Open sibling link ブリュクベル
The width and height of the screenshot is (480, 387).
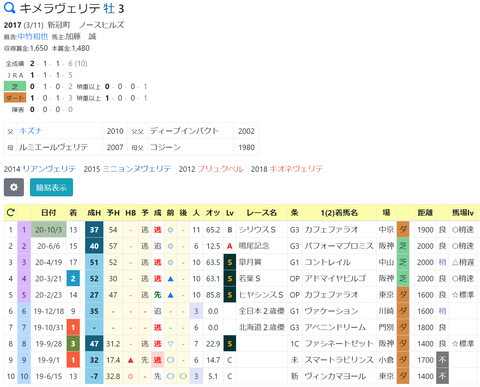[220, 169]
